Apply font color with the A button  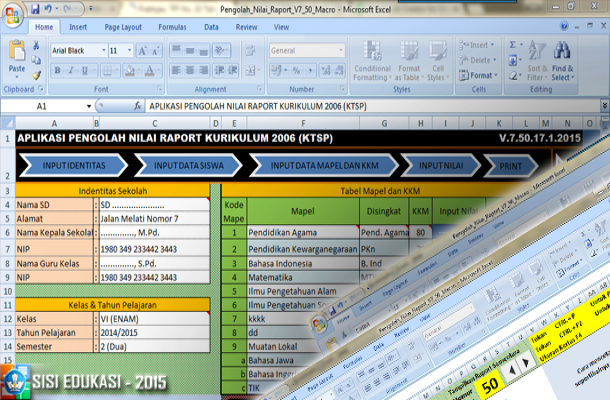149,70
